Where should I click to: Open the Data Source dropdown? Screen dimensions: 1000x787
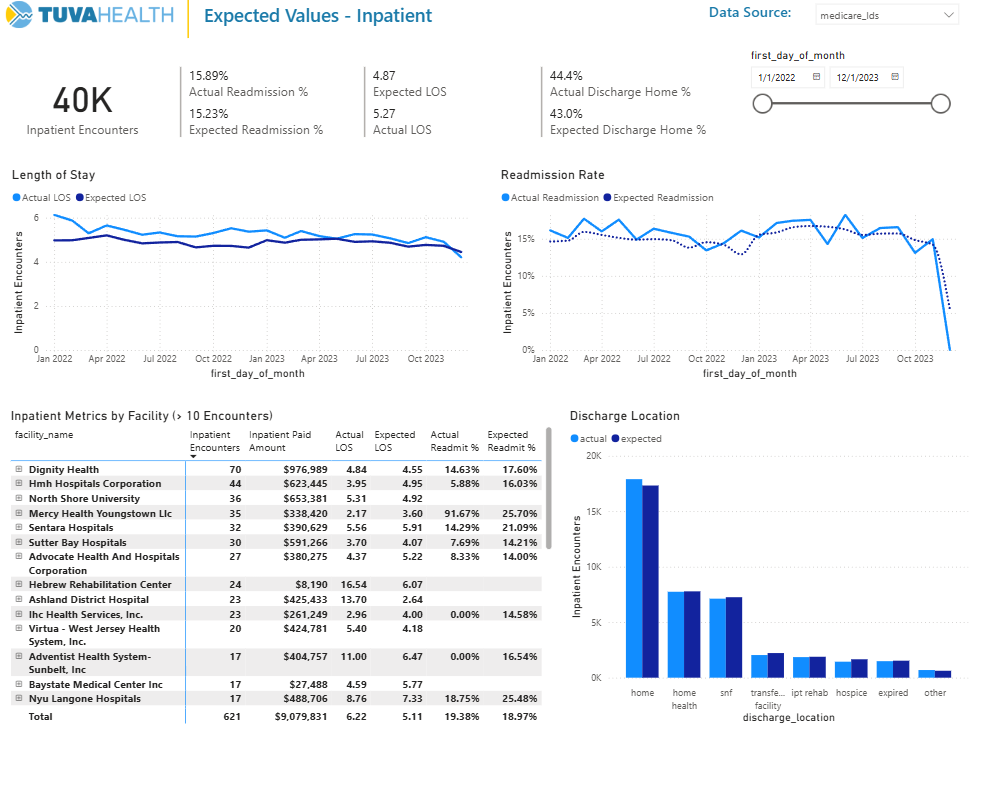(x=948, y=16)
